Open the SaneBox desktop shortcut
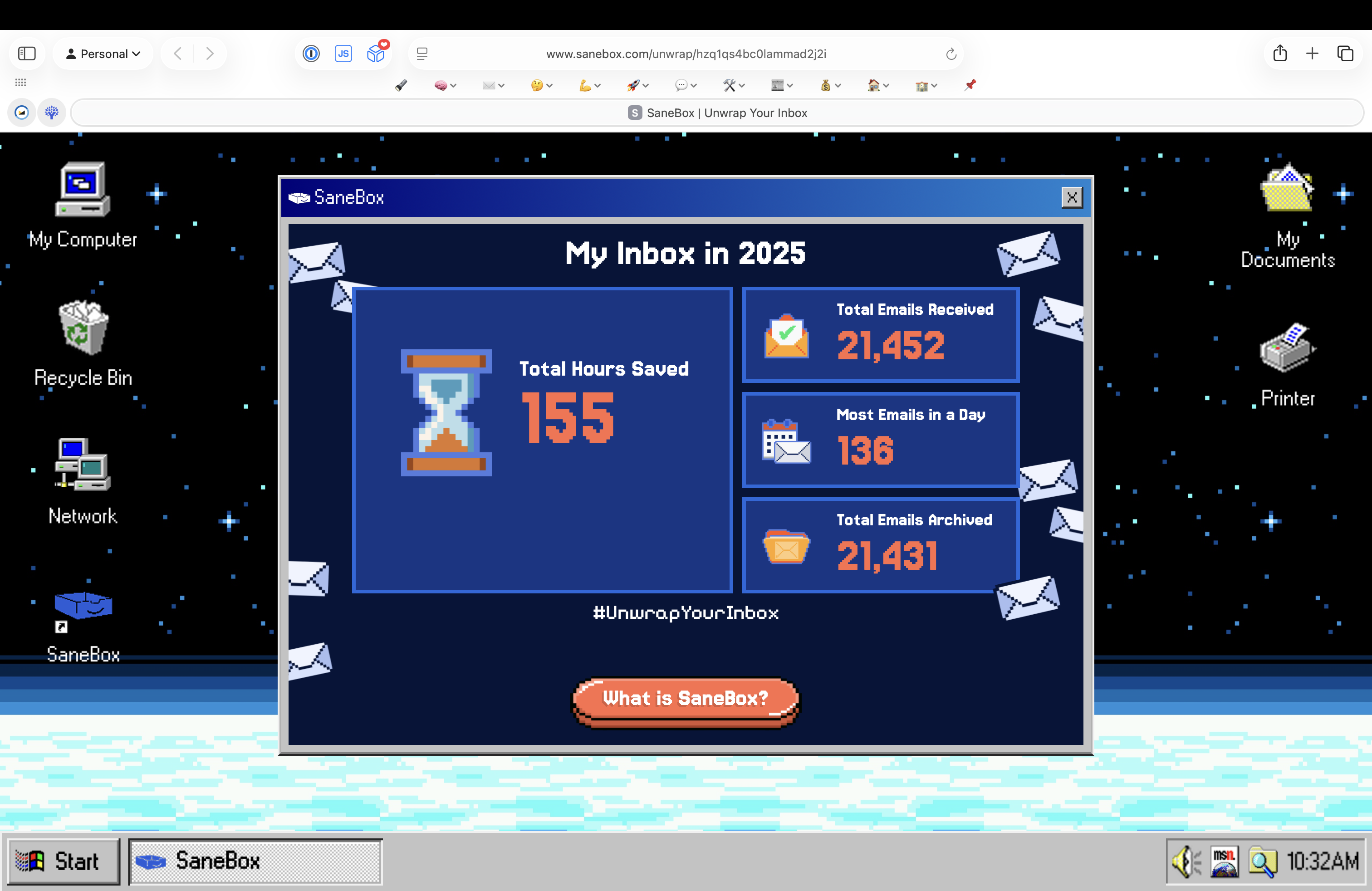The image size is (1372, 891). (83, 605)
